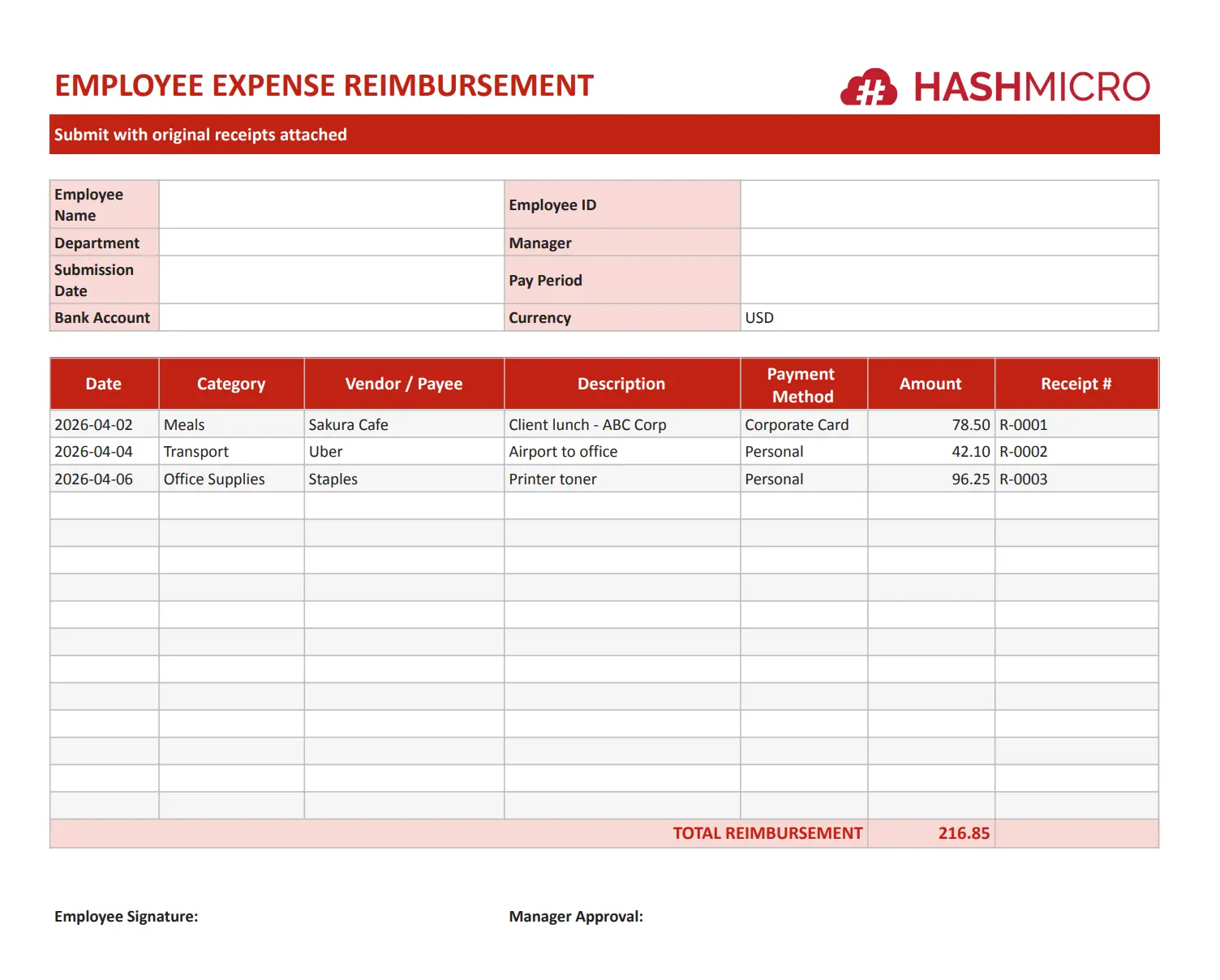The width and height of the screenshot is (1220, 980).
Task: Click the Date column header
Action: (x=104, y=384)
